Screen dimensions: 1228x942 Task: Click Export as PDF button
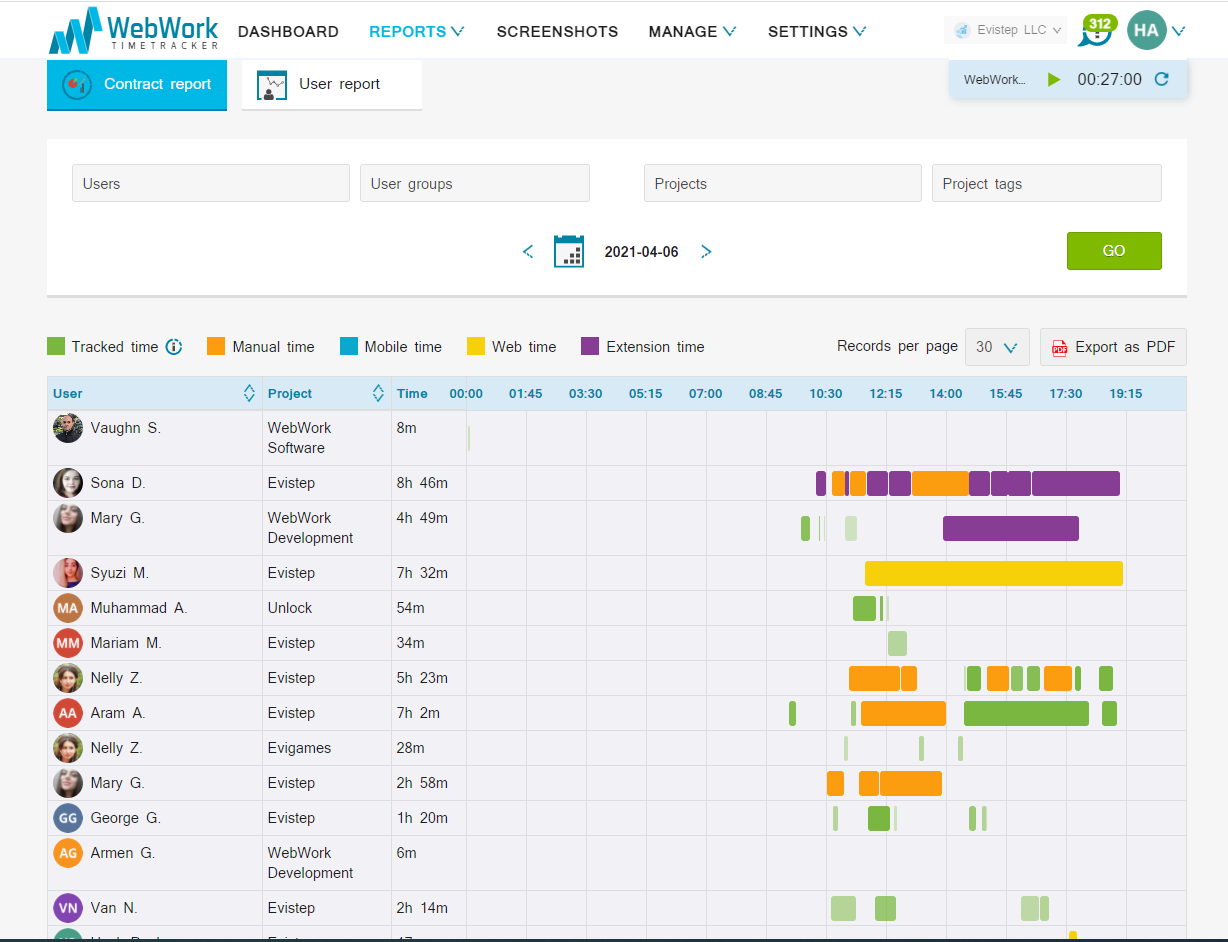click(x=1113, y=347)
